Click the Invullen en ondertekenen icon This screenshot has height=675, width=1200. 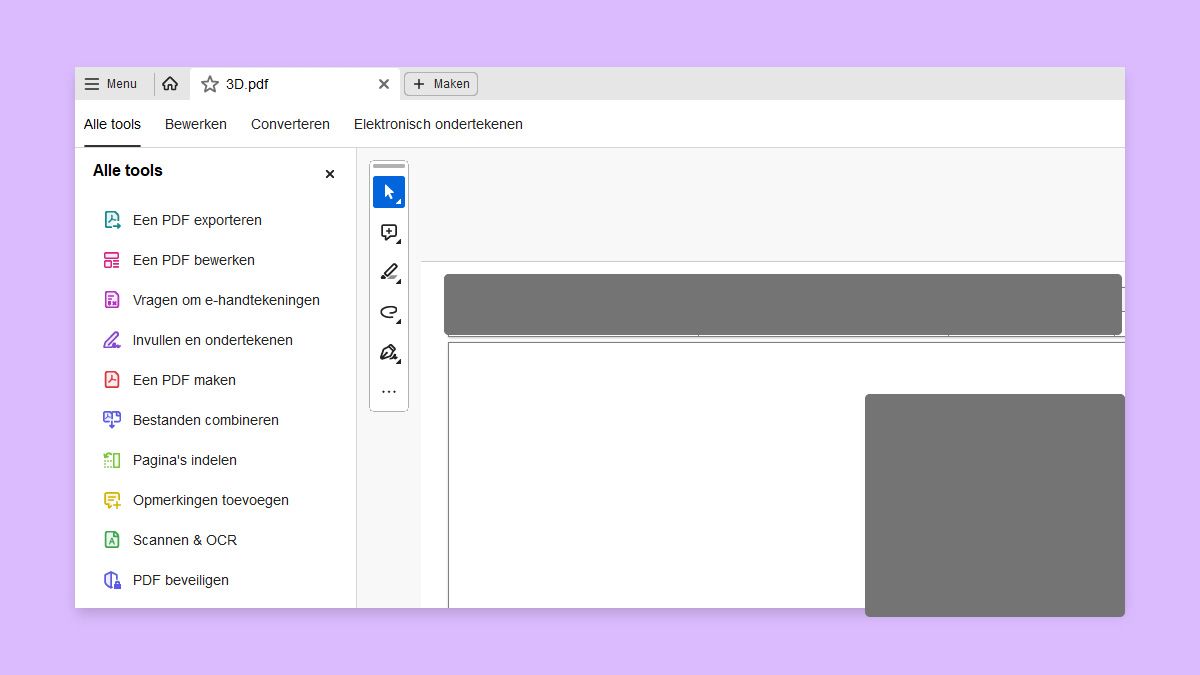coord(112,340)
